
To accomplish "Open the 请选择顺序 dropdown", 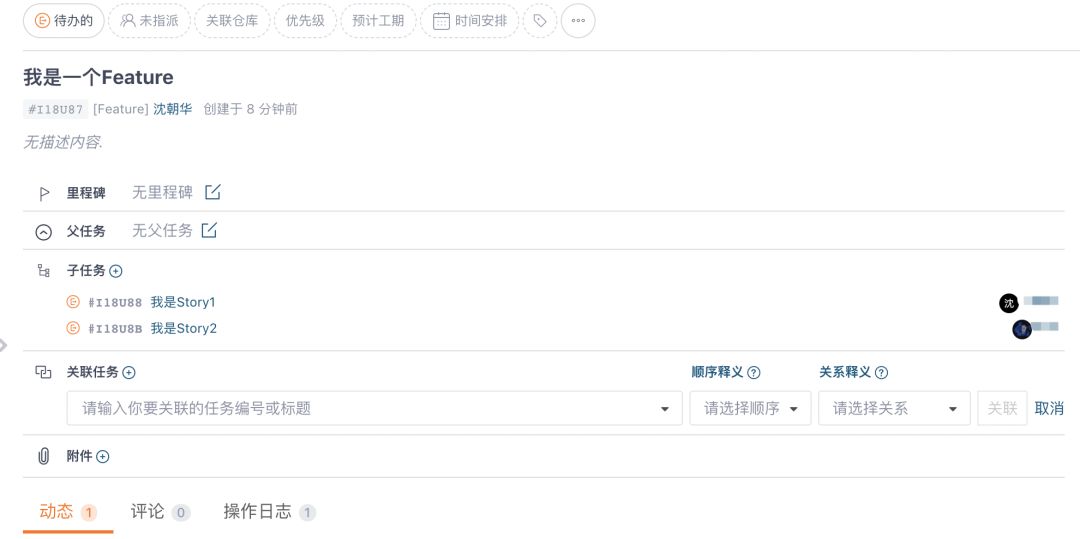I will tap(750, 408).
